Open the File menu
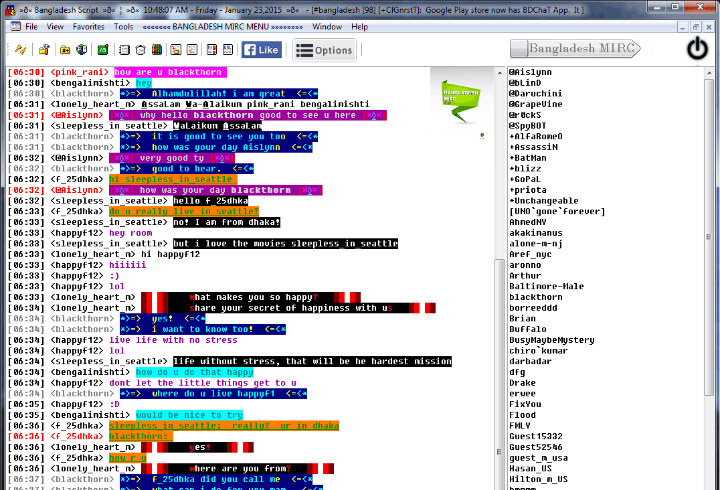This screenshot has width=720, height=490. 31,27
